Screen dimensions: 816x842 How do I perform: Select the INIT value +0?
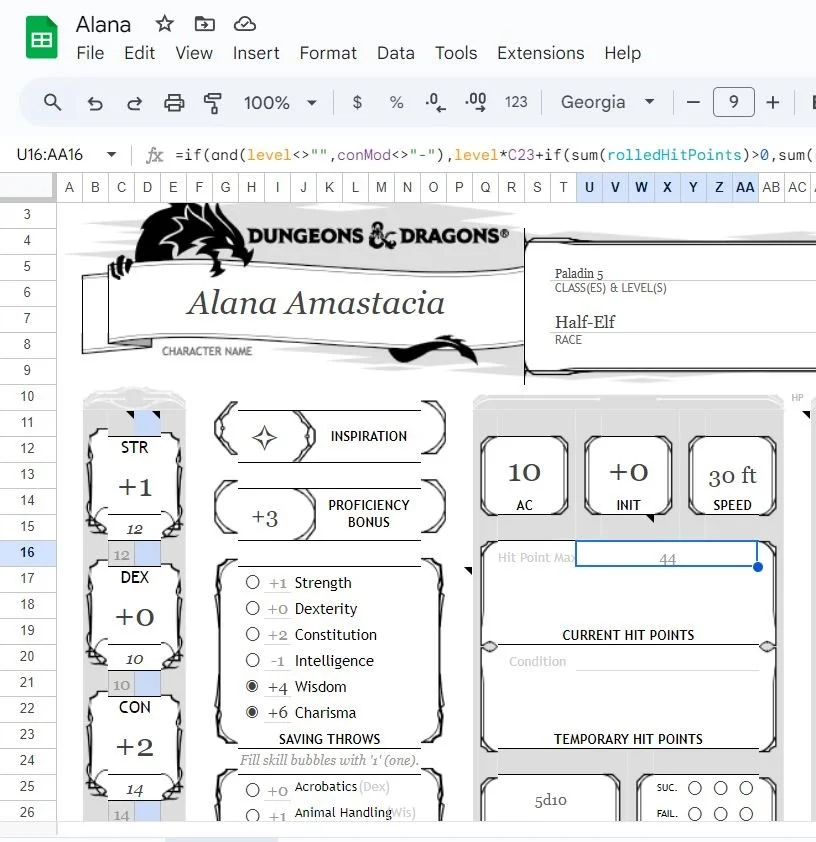pos(629,473)
